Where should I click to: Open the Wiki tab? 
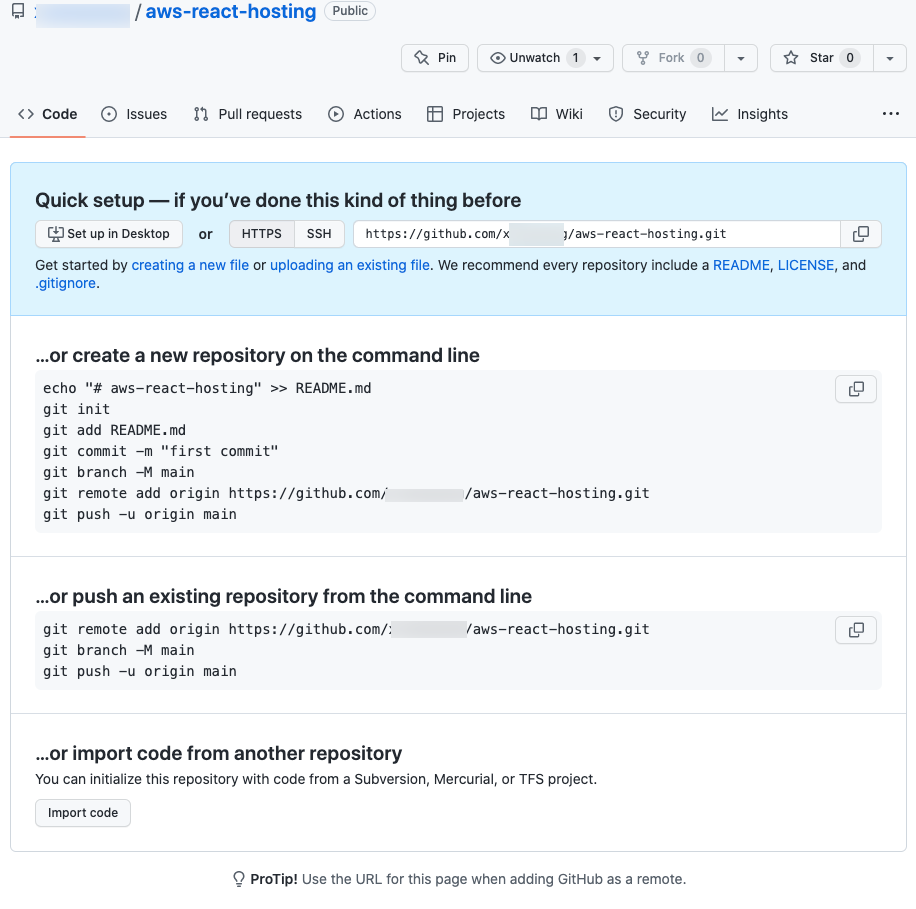pyautogui.click(x=557, y=114)
